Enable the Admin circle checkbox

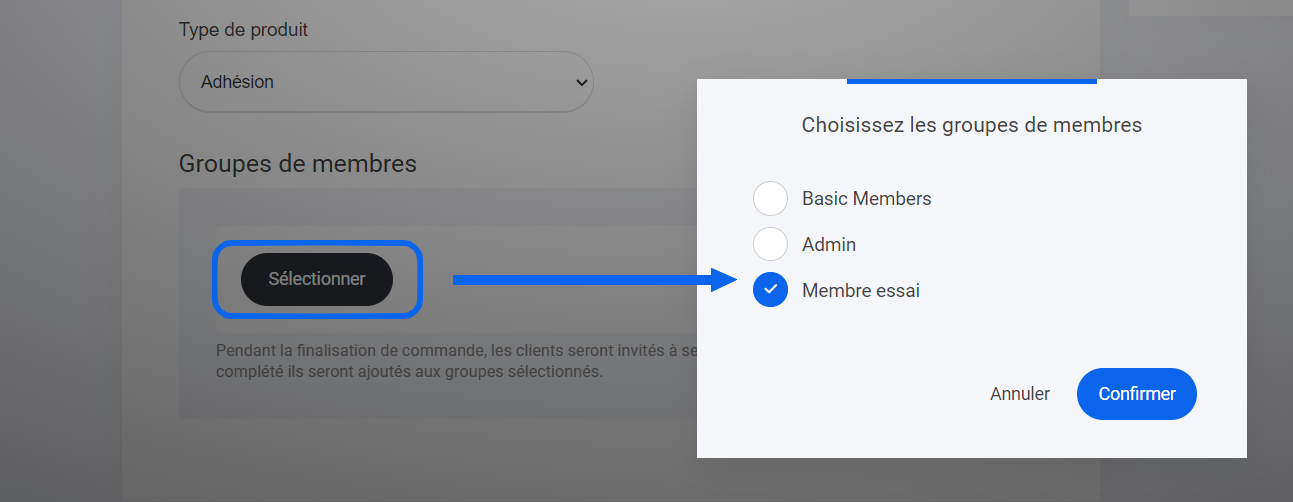tap(770, 244)
